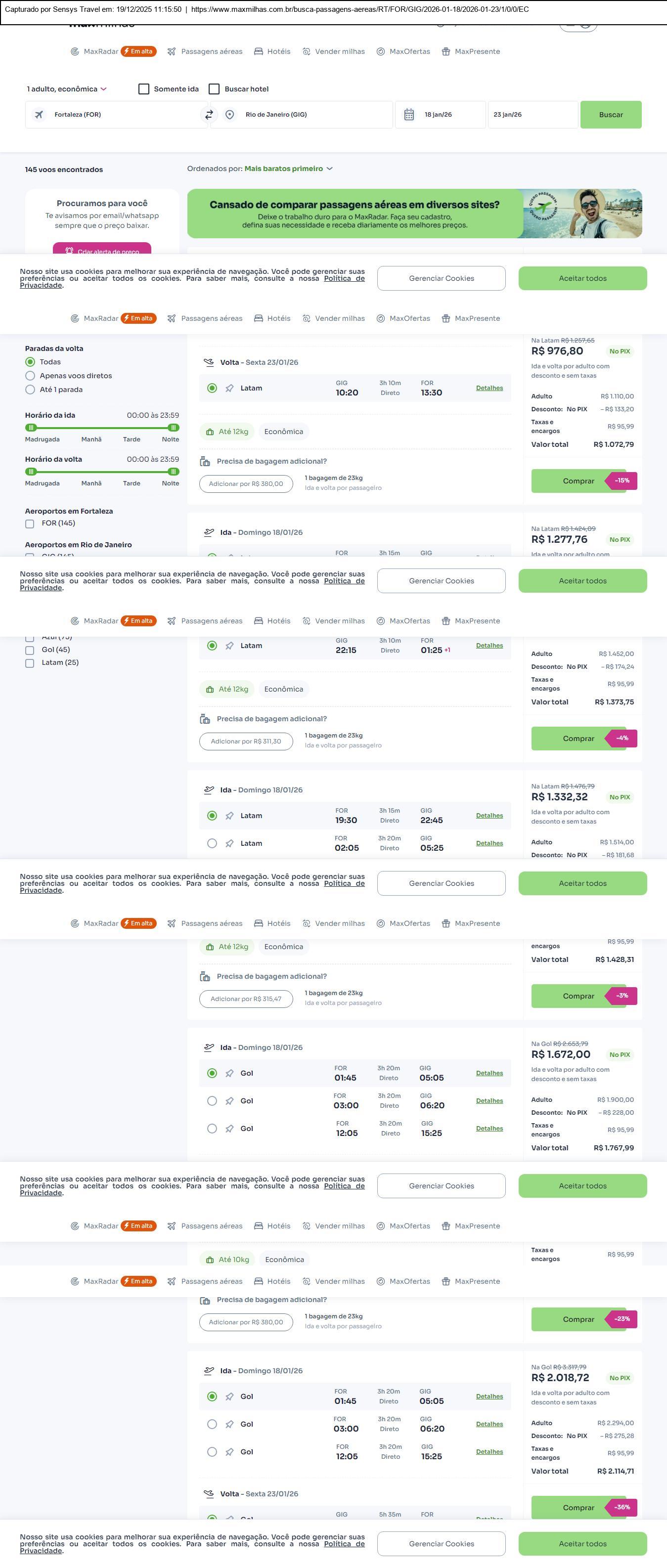Choose the Latam 02:05 outbound flight option
The image size is (667, 1568).
[x=212, y=843]
